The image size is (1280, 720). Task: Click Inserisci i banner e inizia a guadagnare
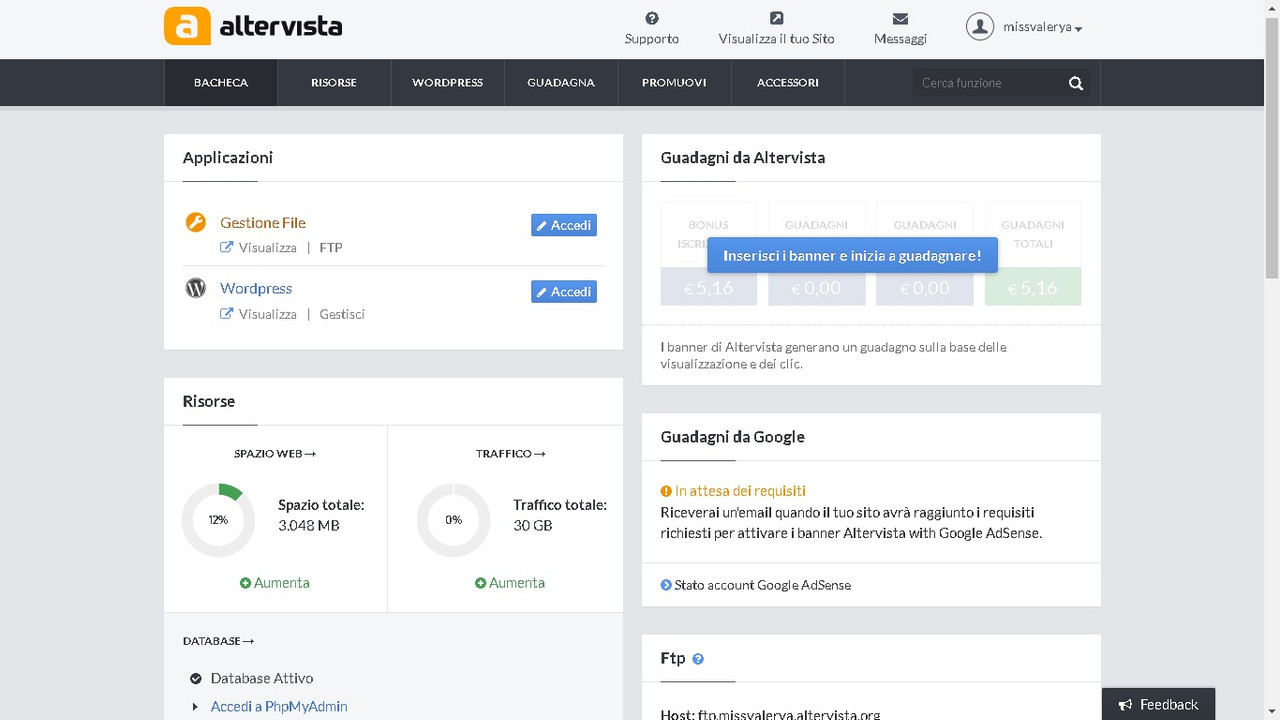point(853,255)
